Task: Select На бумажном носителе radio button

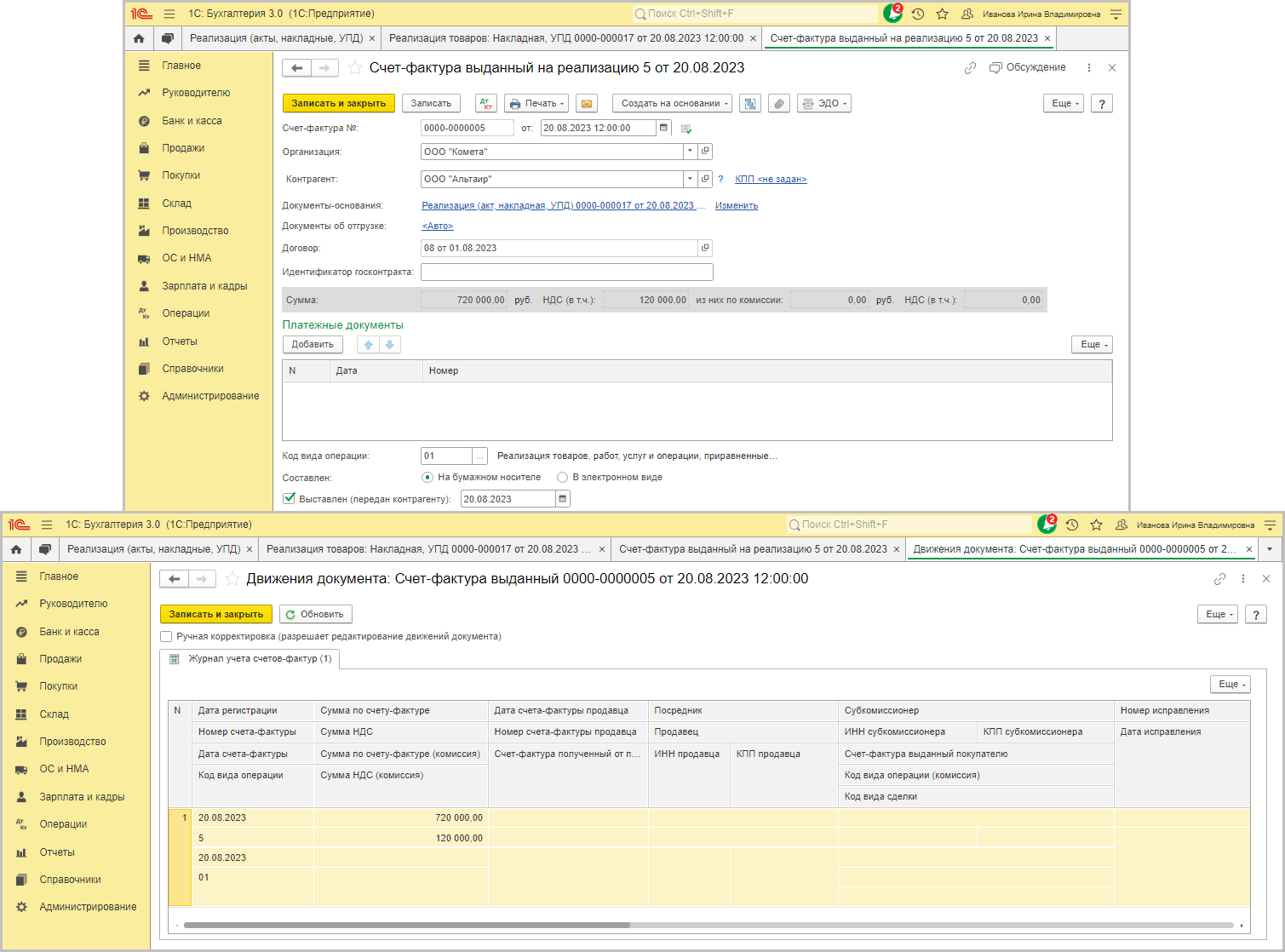Action: click(427, 478)
